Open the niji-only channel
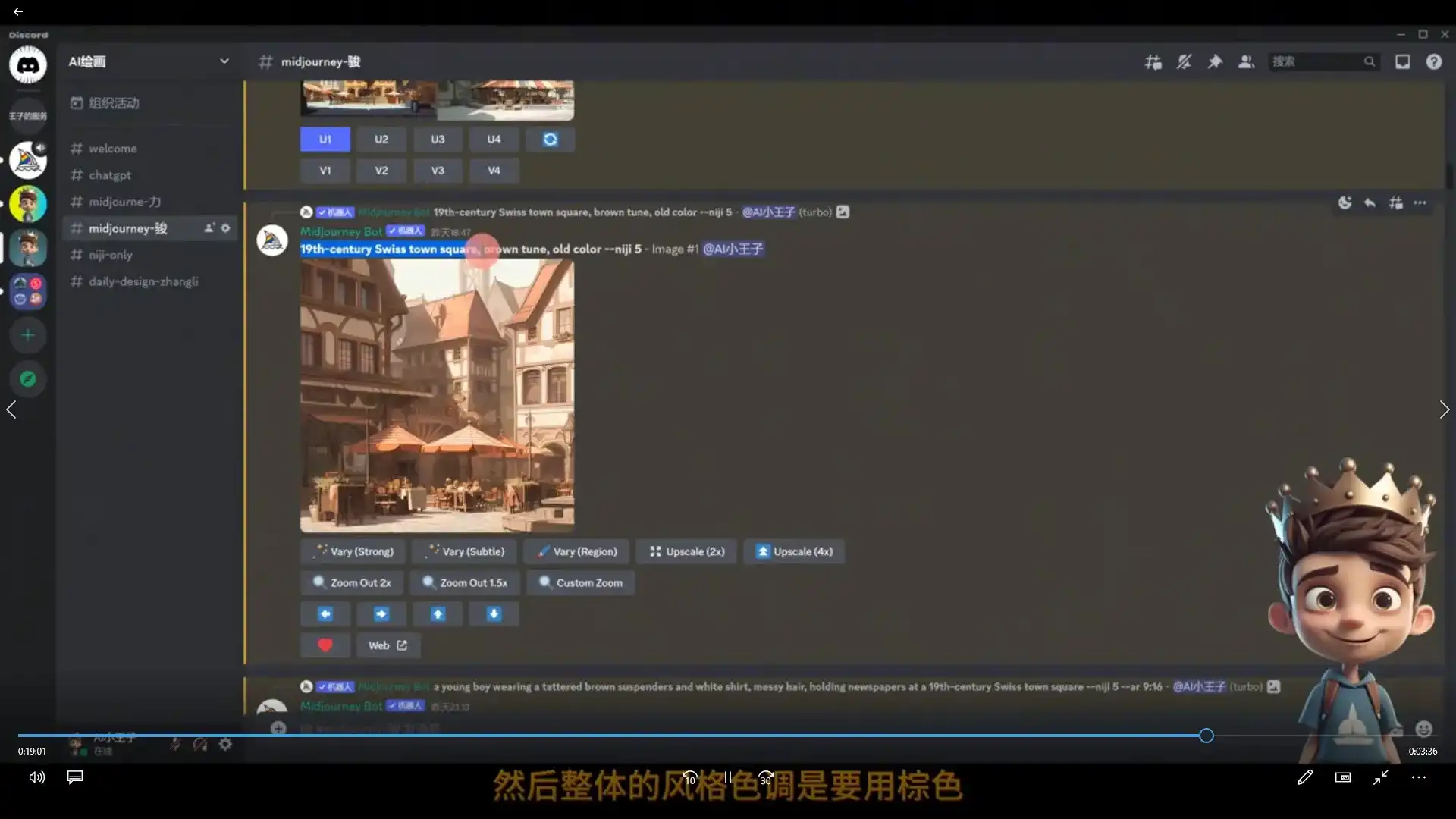 (x=111, y=255)
